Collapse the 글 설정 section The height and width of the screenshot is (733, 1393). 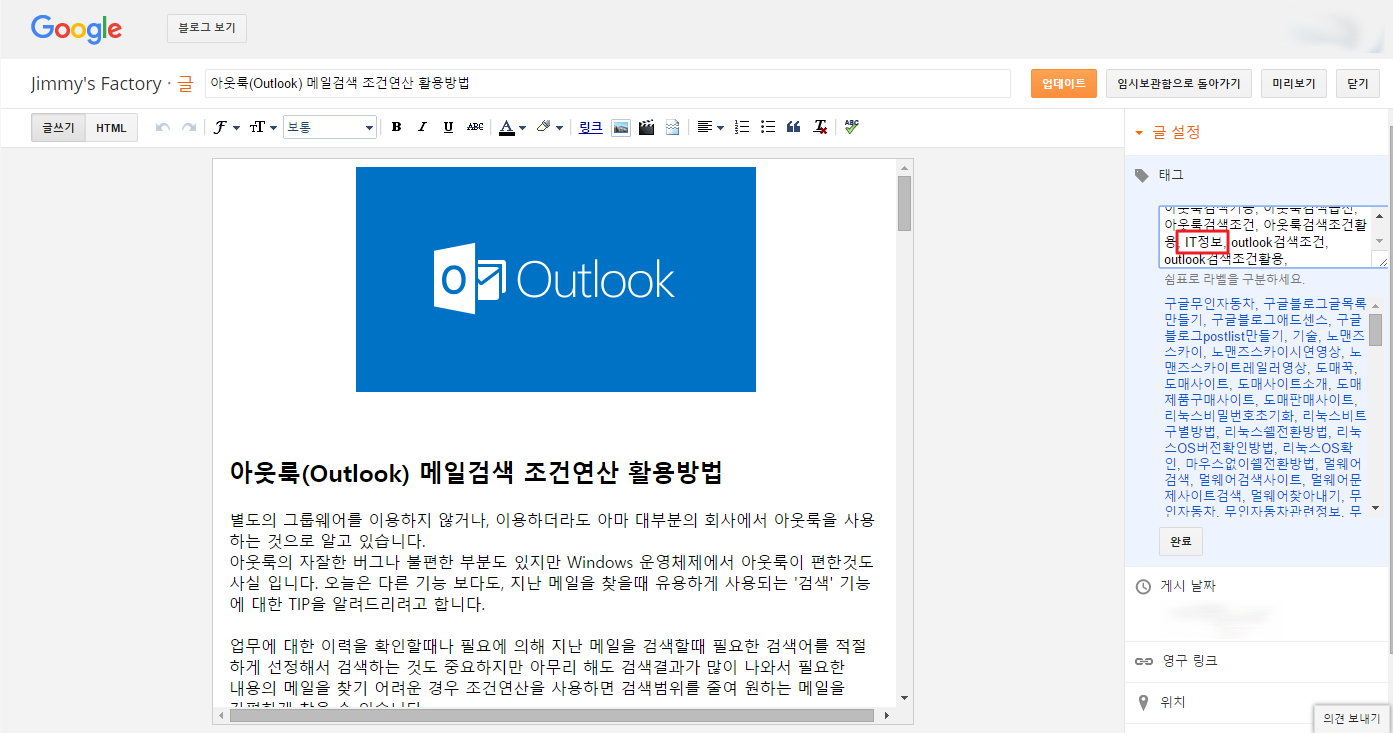pyautogui.click(x=1168, y=132)
